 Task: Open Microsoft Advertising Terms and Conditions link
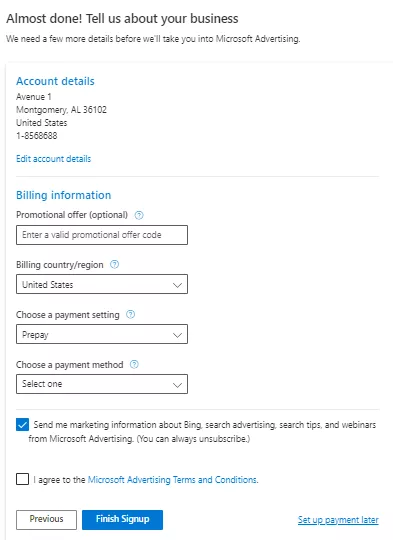click(173, 480)
